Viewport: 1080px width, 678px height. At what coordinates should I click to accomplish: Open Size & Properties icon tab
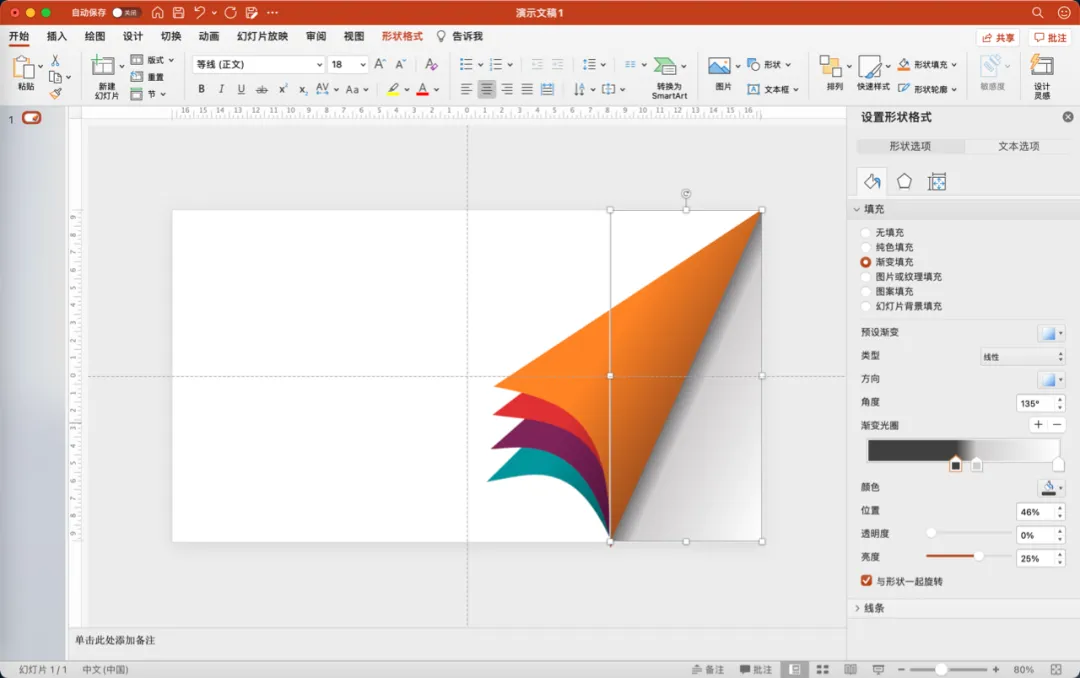(x=937, y=182)
